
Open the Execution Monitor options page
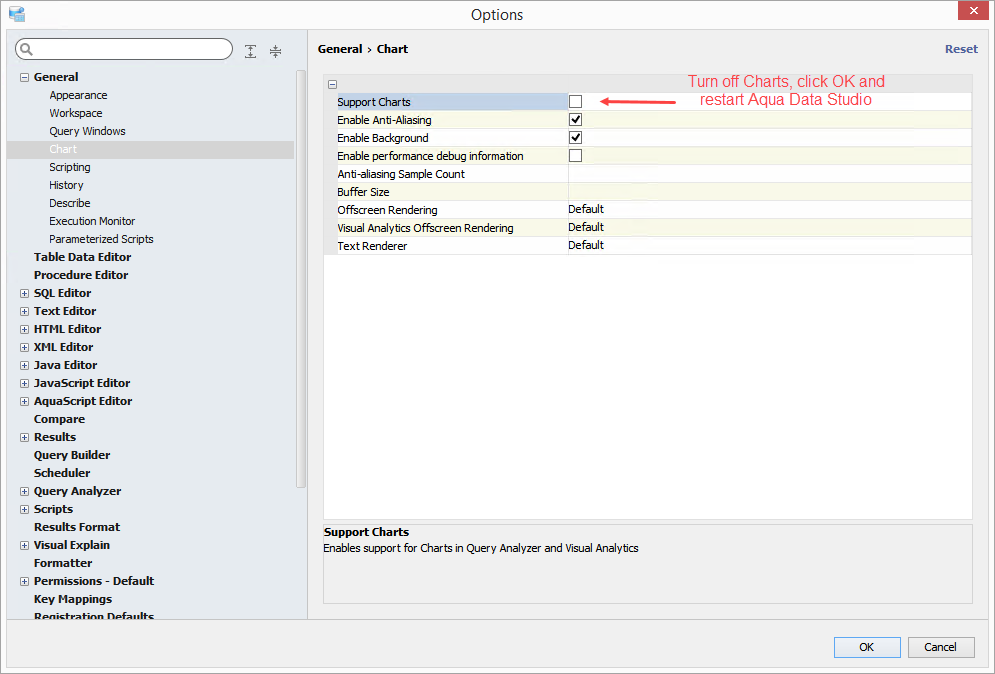(x=92, y=221)
